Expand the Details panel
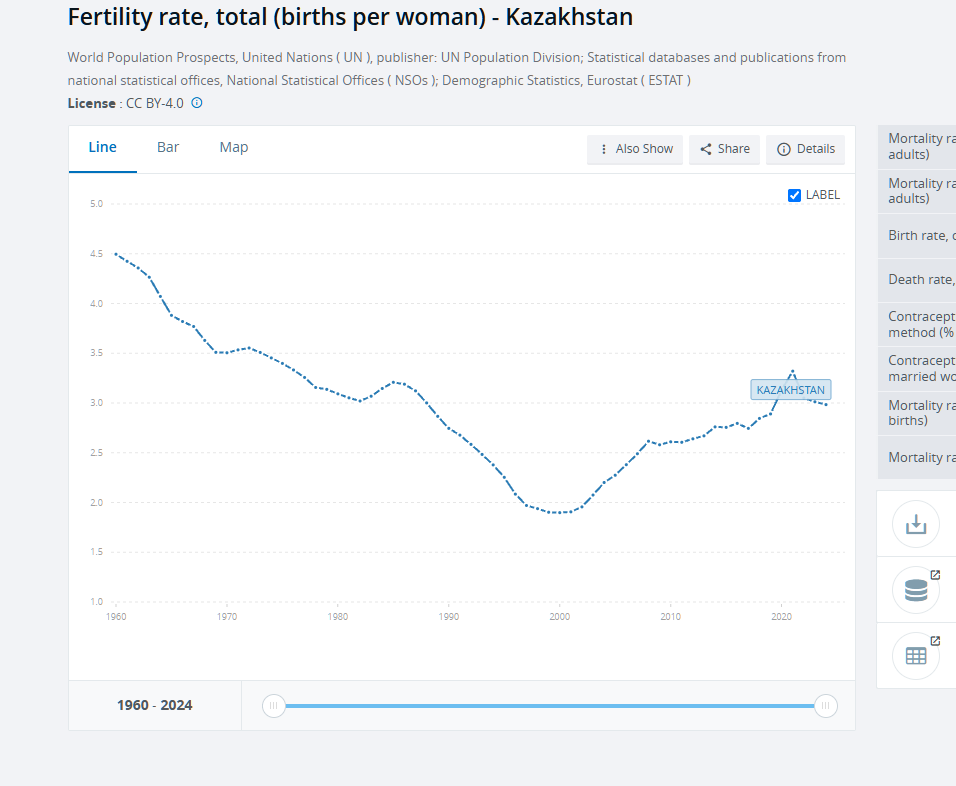The width and height of the screenshot is (956, 786). click(805, 149)
